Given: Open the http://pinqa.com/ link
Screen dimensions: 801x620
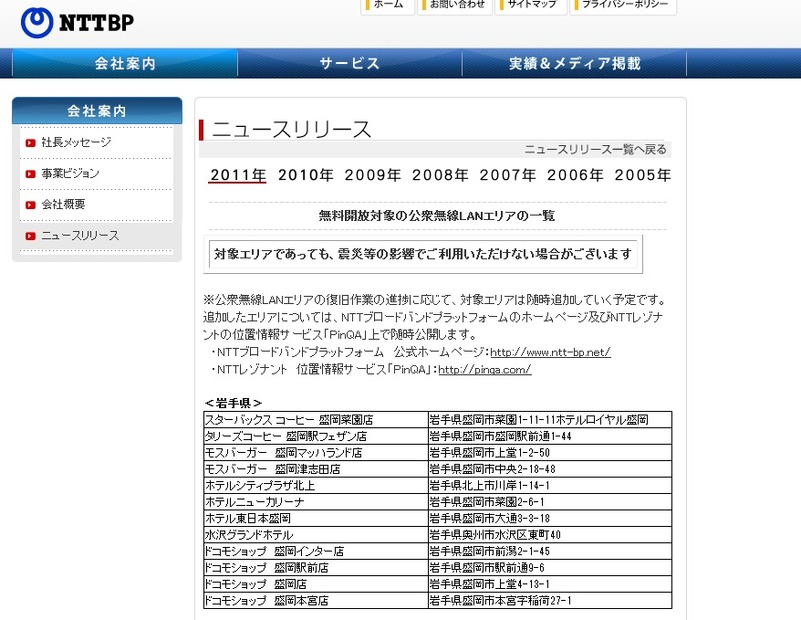Looking at the screenshot, I should pyautogui.click(x=484, y=369).
